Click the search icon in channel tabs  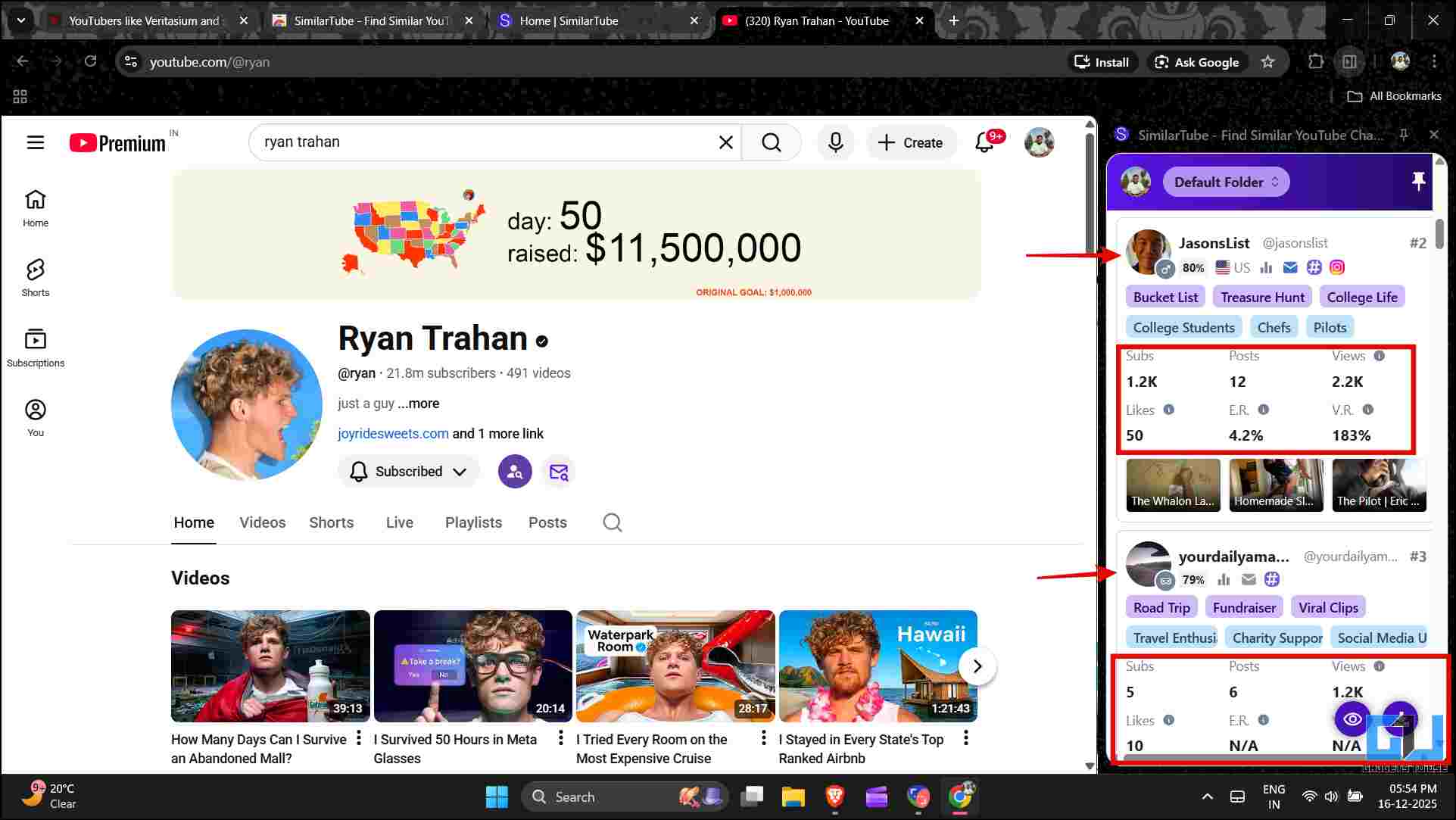tap(613, 522)
